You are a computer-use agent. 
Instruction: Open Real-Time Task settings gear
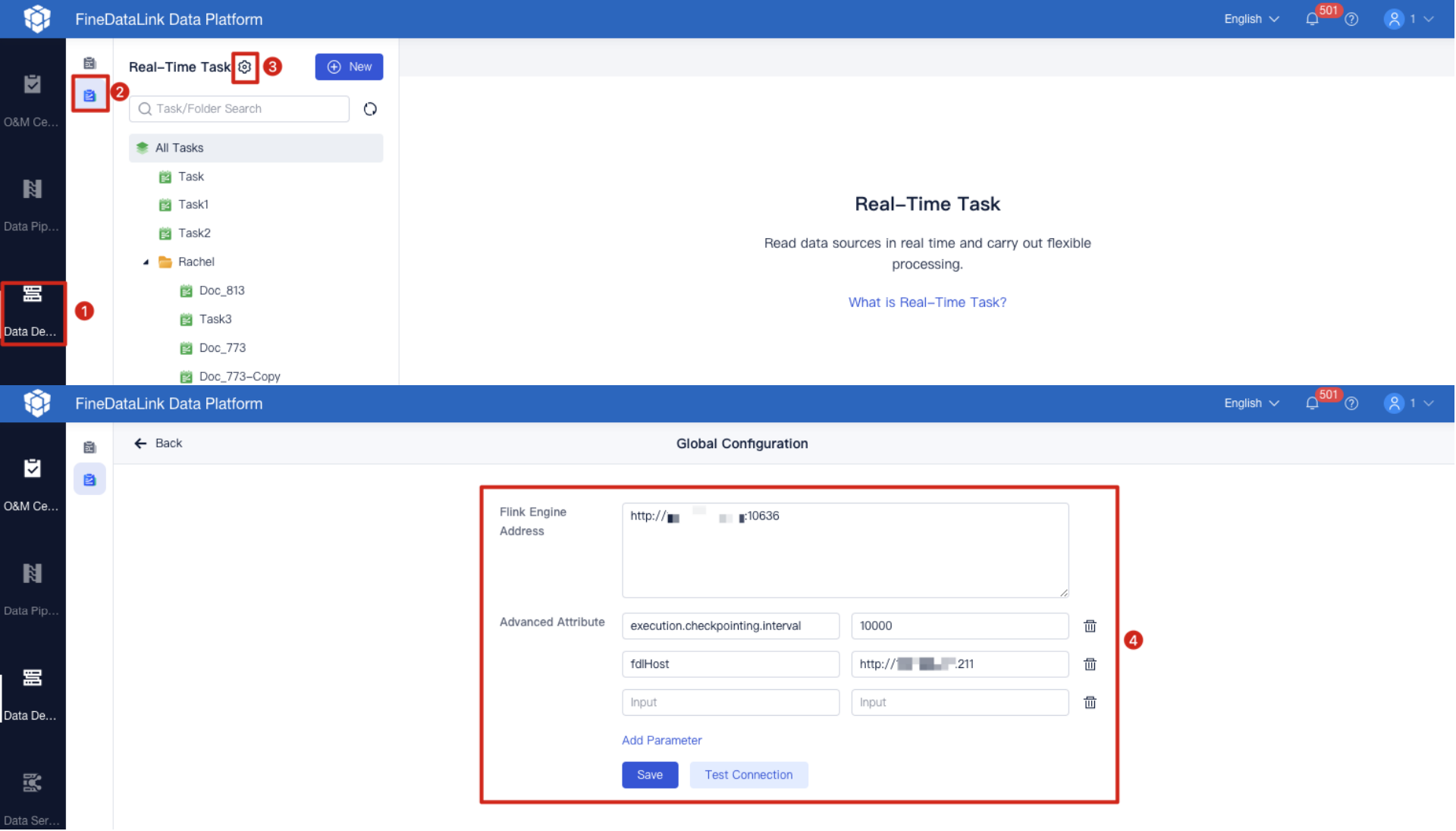[x=244, y=67]
